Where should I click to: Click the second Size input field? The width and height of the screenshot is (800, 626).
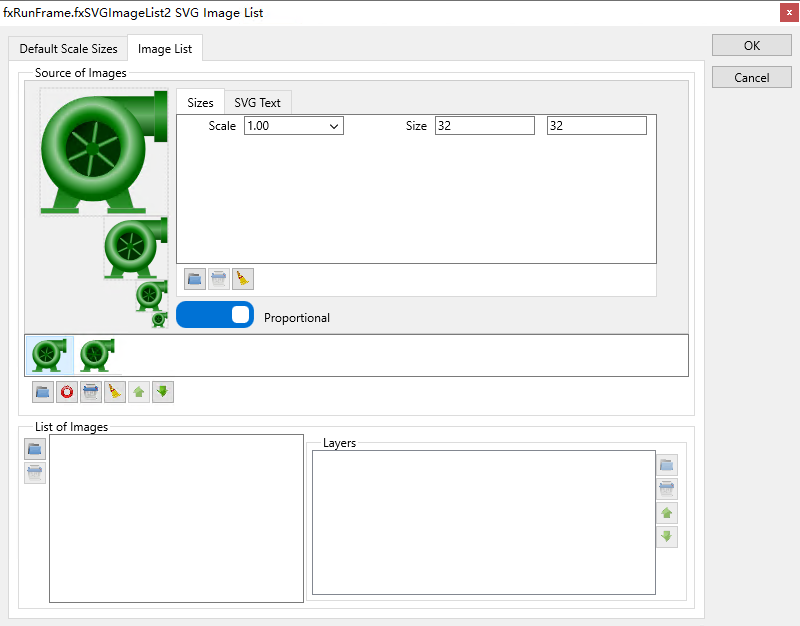pos(596,126)
